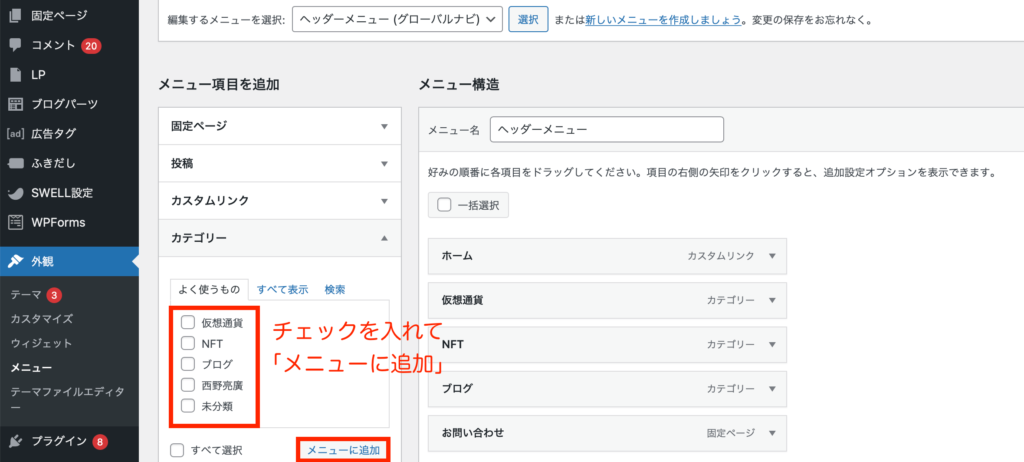
Task: Open the コメント menu label
Action: tap(54, 45)
